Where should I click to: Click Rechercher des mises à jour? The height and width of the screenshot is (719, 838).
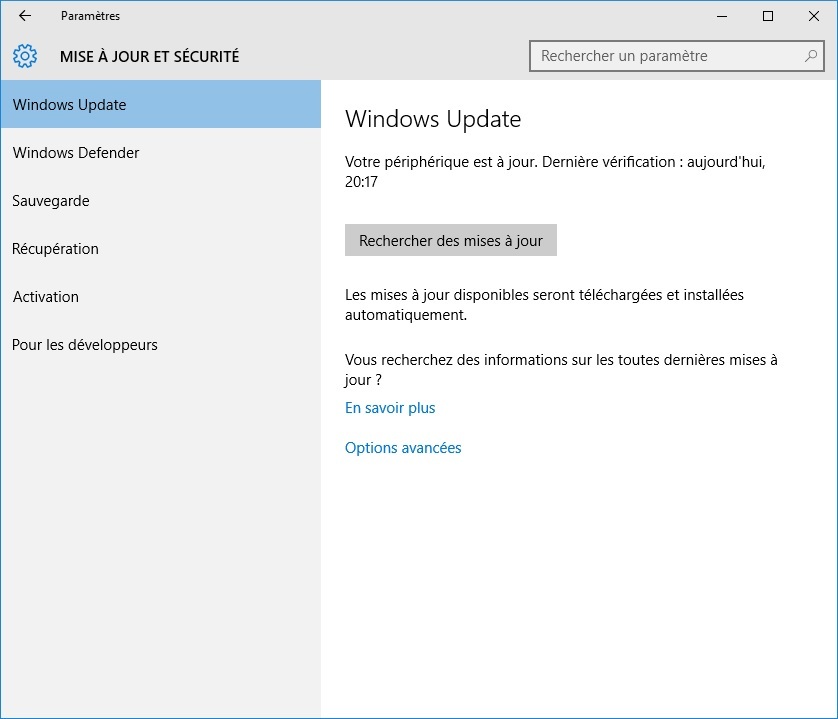(451, 240)
